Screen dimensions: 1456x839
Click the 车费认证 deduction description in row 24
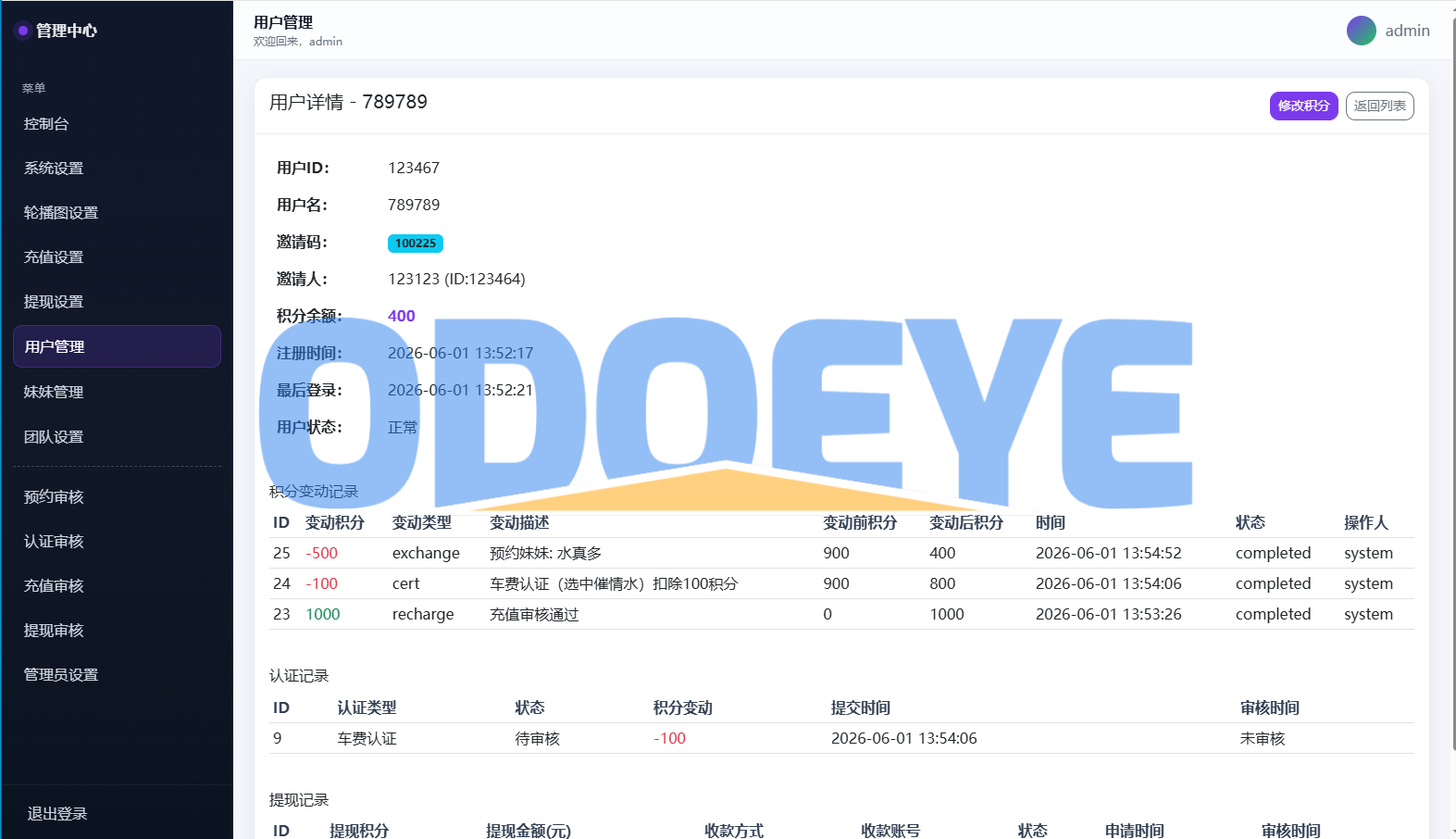point(614,583)
